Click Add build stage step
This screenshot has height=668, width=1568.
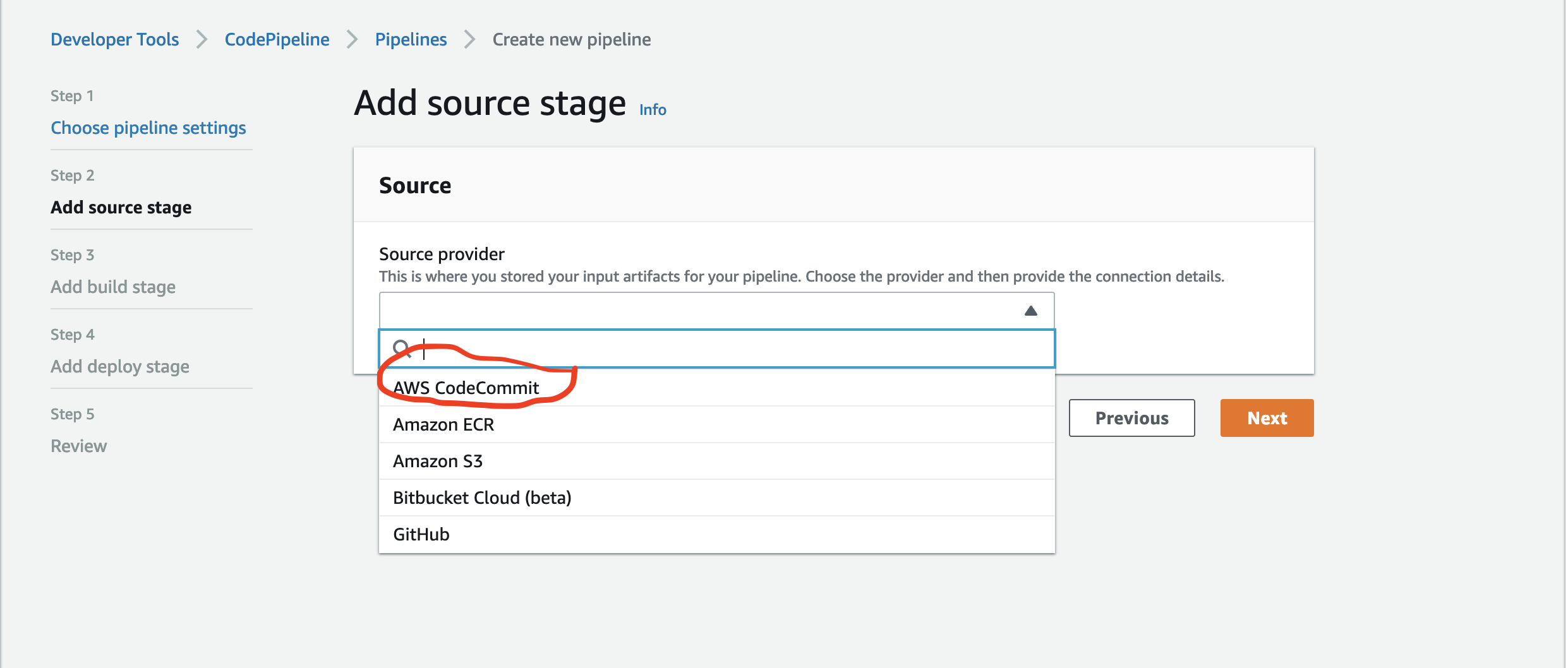113,287
